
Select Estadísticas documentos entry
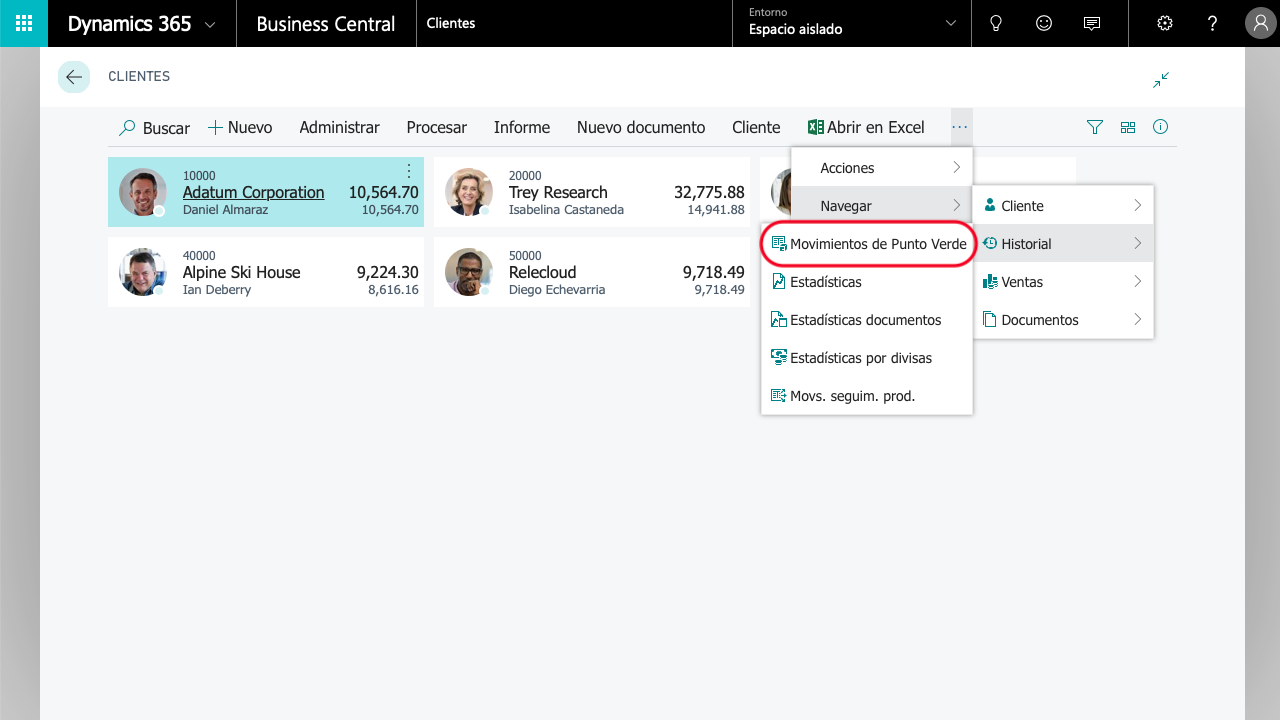[867, 320]
